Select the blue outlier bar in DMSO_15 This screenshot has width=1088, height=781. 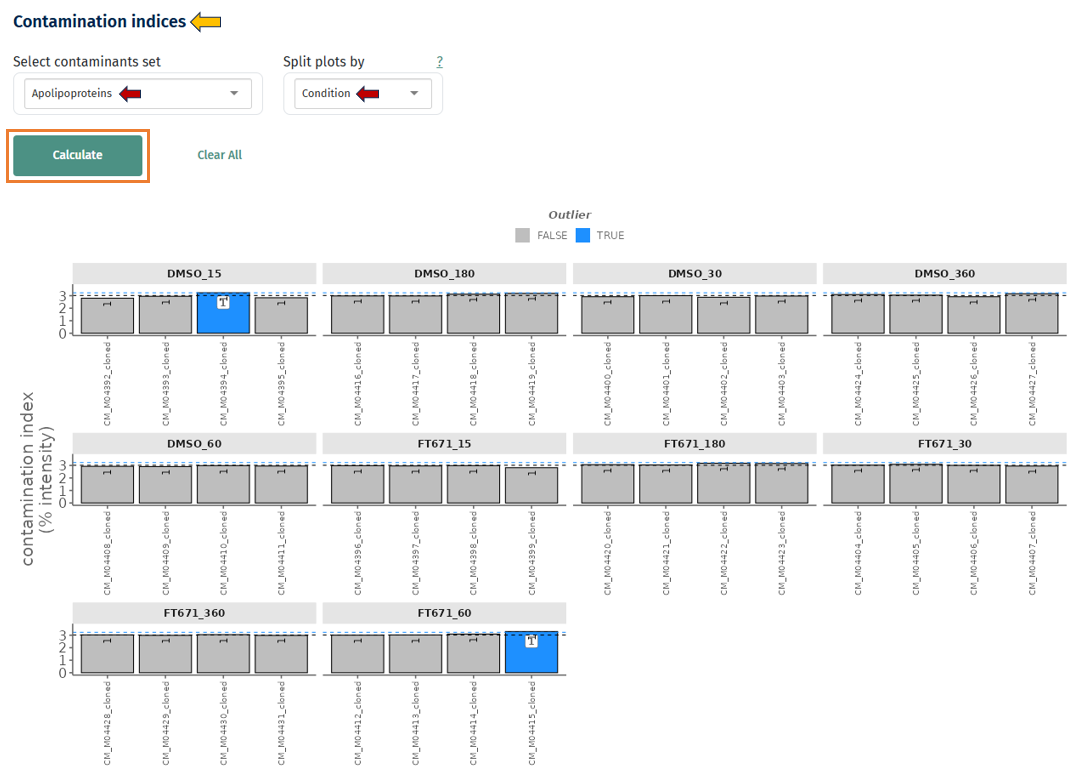223,314
